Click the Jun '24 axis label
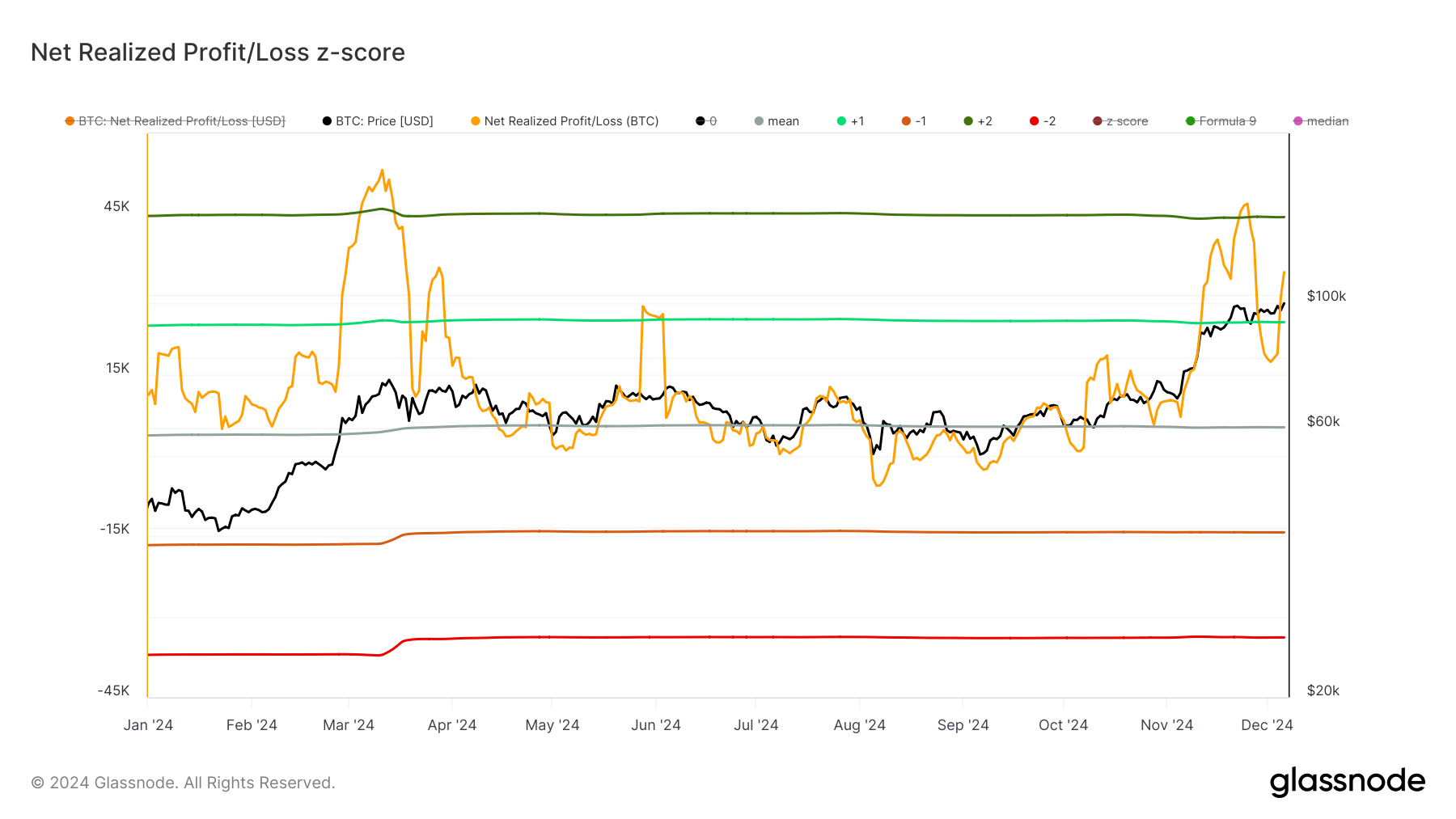This screenshot has height=819, width=1456. click(656, 725)
